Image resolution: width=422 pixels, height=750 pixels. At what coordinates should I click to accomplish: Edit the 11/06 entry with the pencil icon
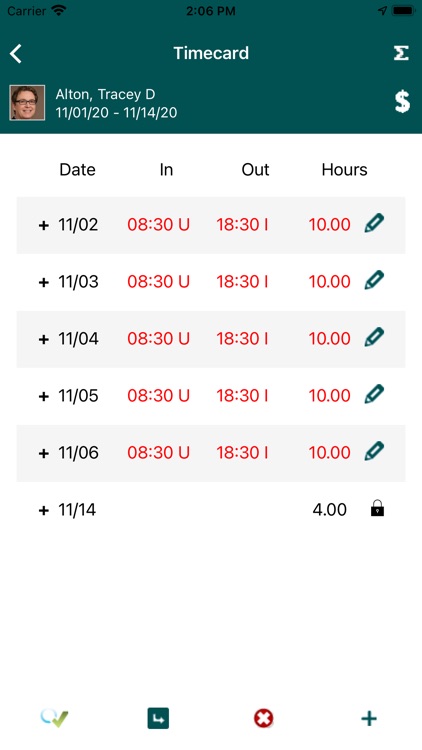374,452
